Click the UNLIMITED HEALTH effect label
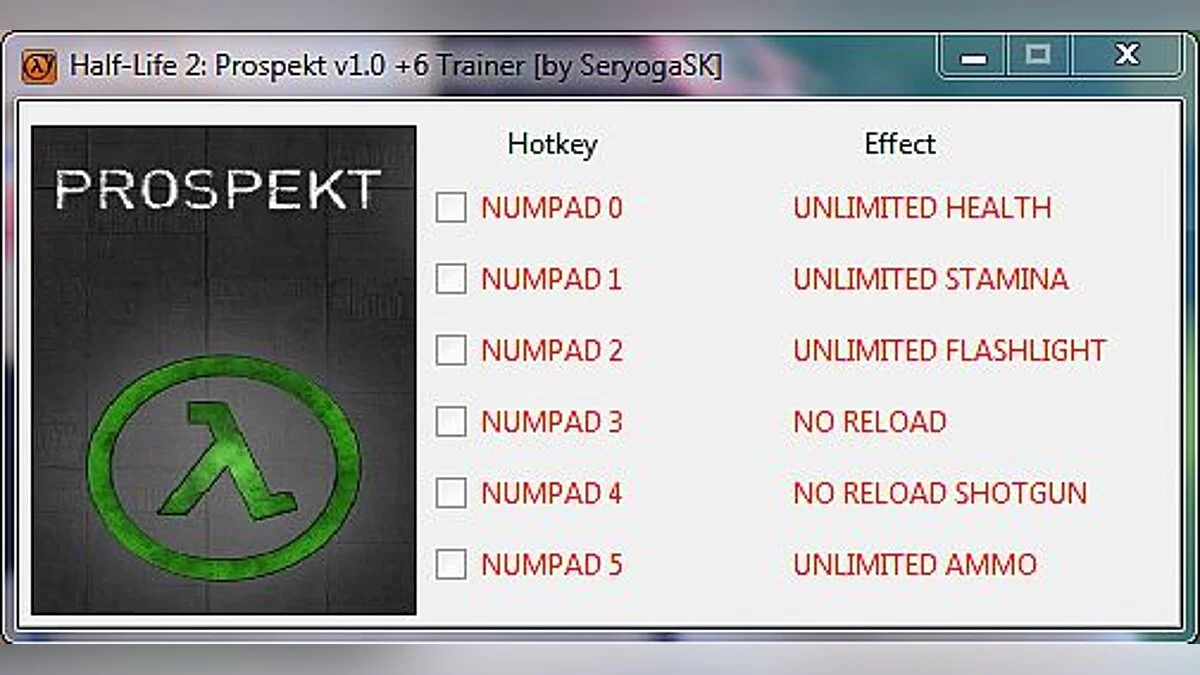This screenshot has width=1200, height=675. pos(922,208)
